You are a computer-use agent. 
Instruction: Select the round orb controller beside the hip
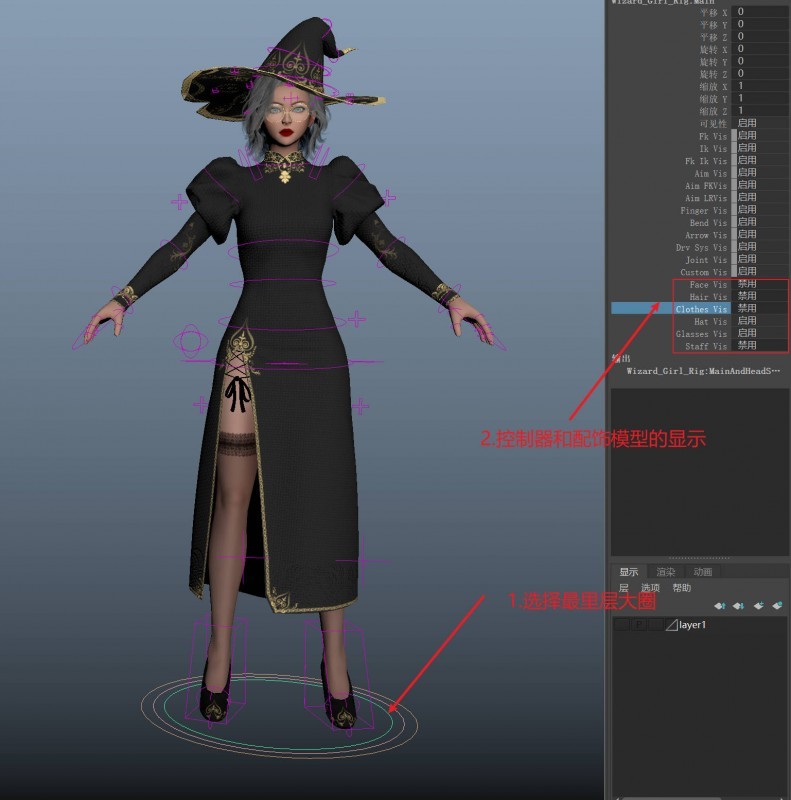tap(190, 341)
